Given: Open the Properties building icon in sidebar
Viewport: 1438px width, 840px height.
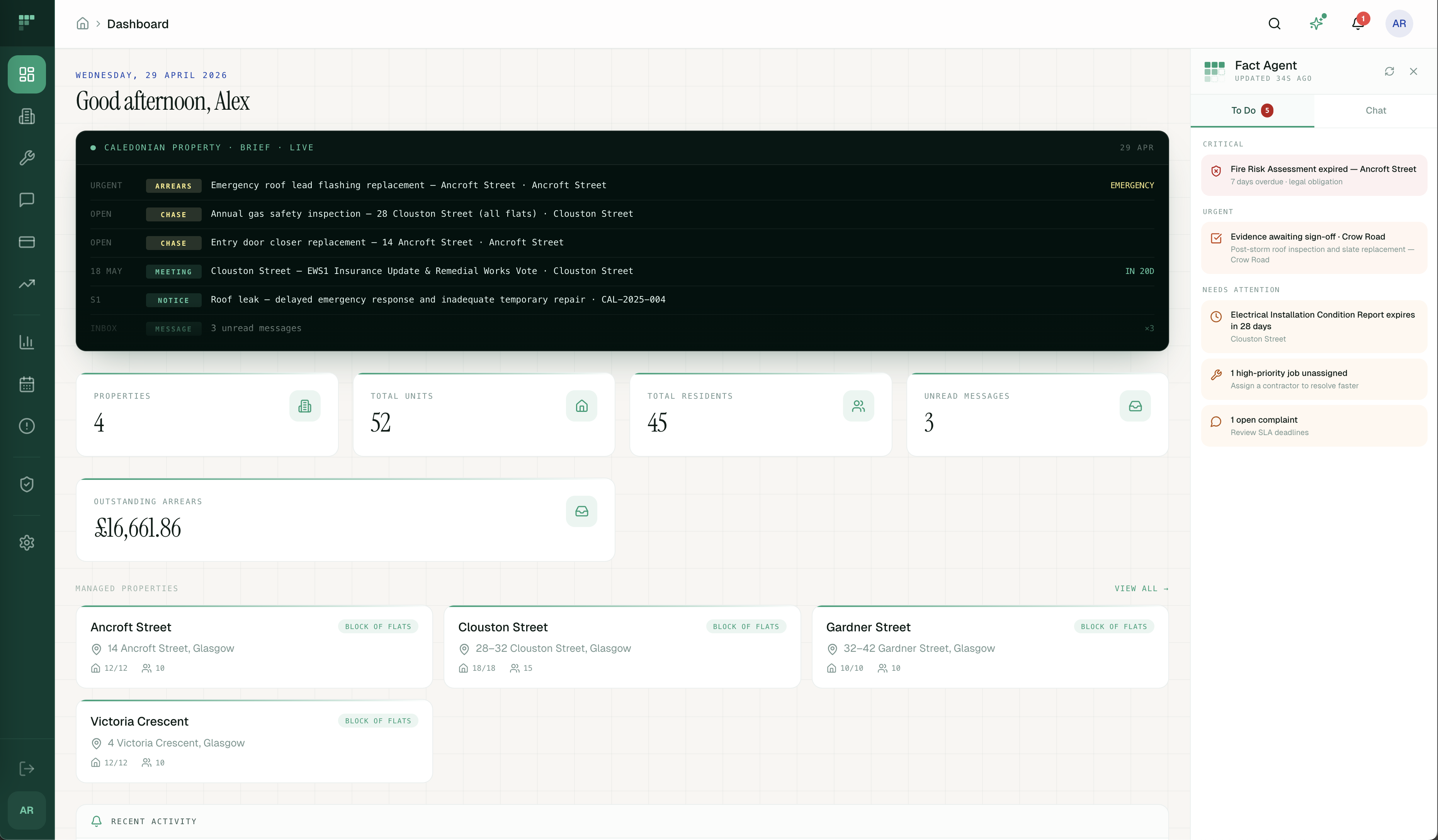Looking at the screenshot, I should (x=26, y=116).
